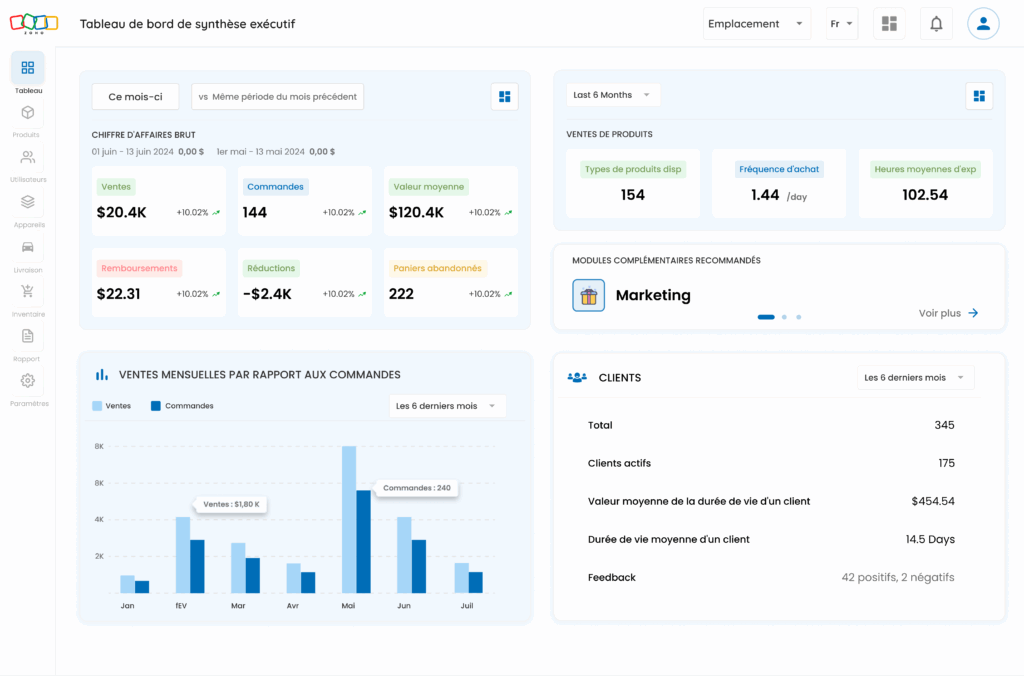Click grid layout icon in product sales panel
The image size is (1024, 676).
979,96
